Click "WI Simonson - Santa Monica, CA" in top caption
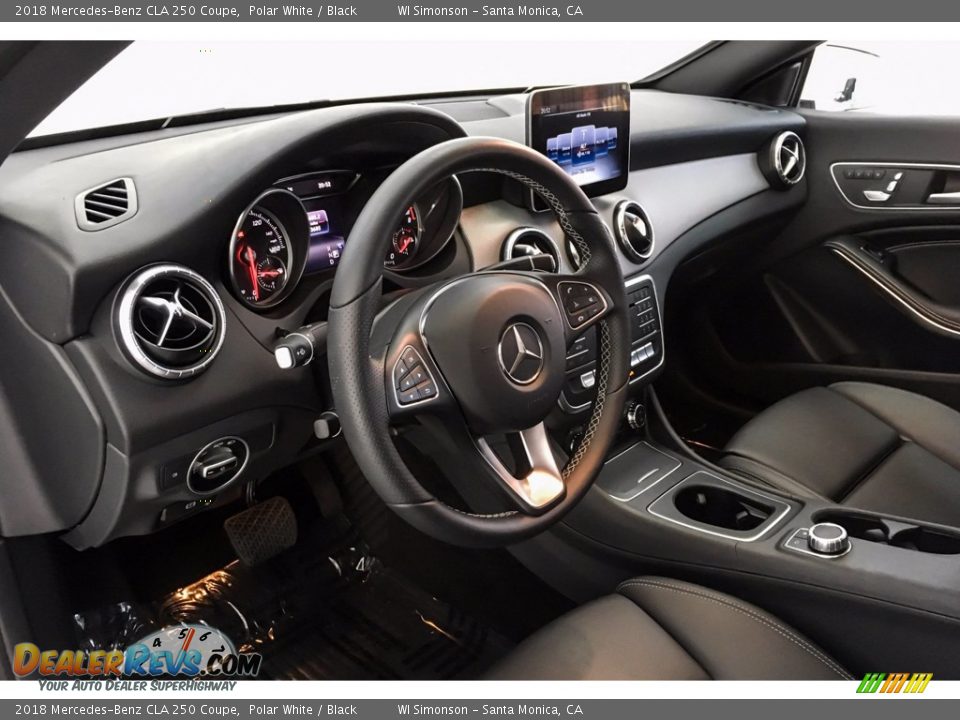This screenshot has width=960, height=720. click(490, 10)
